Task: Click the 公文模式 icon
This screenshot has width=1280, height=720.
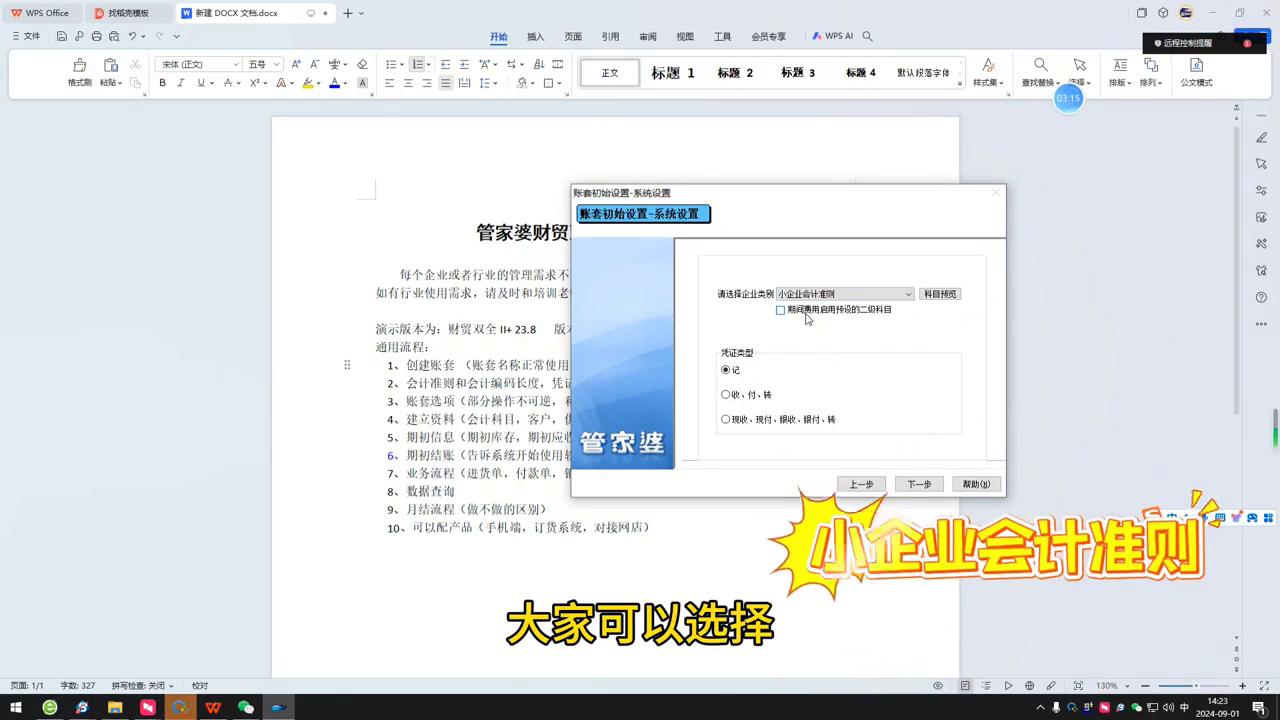Action: (x=1196, y=72)
